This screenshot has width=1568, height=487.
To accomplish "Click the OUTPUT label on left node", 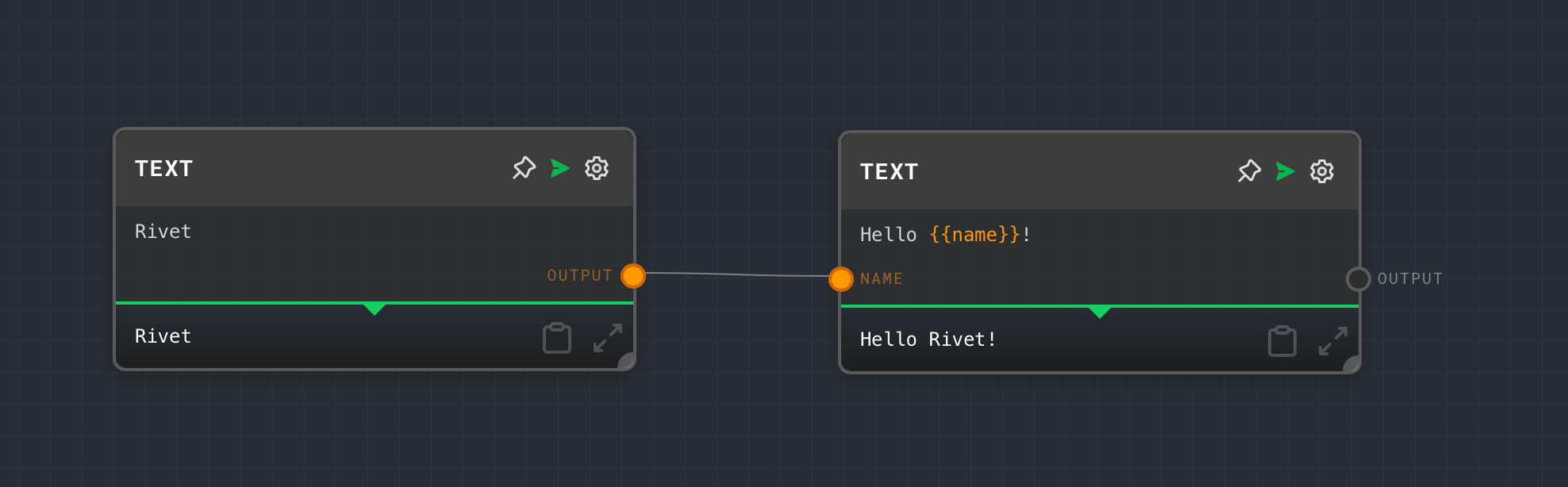I will 580,276.
